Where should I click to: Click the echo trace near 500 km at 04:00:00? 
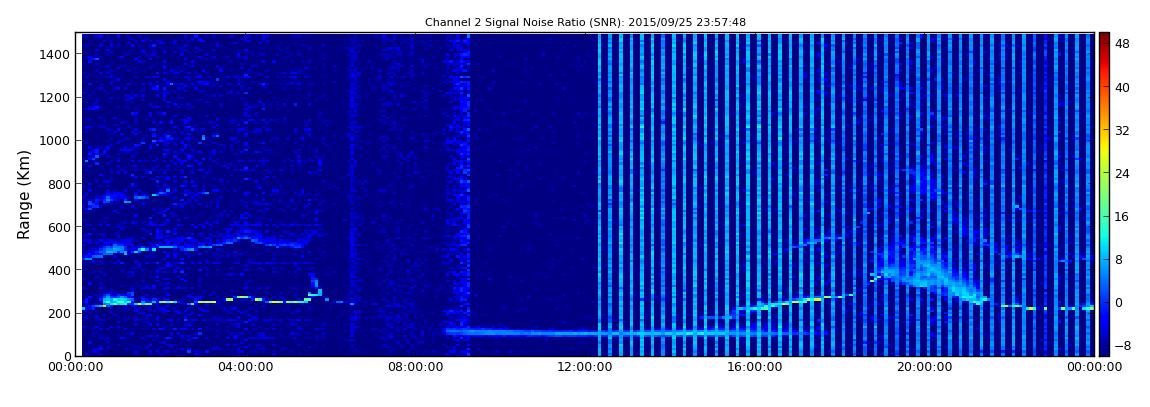(245, 240)
